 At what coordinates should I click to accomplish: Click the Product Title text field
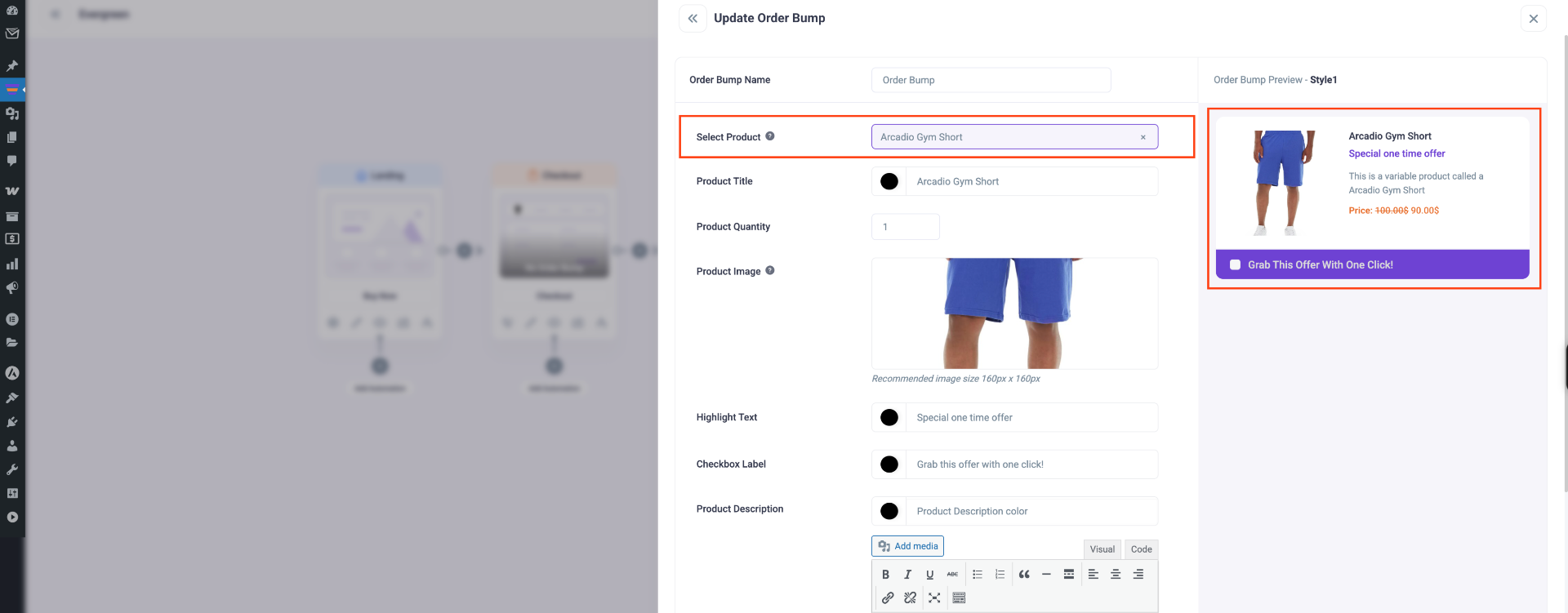1031,181
